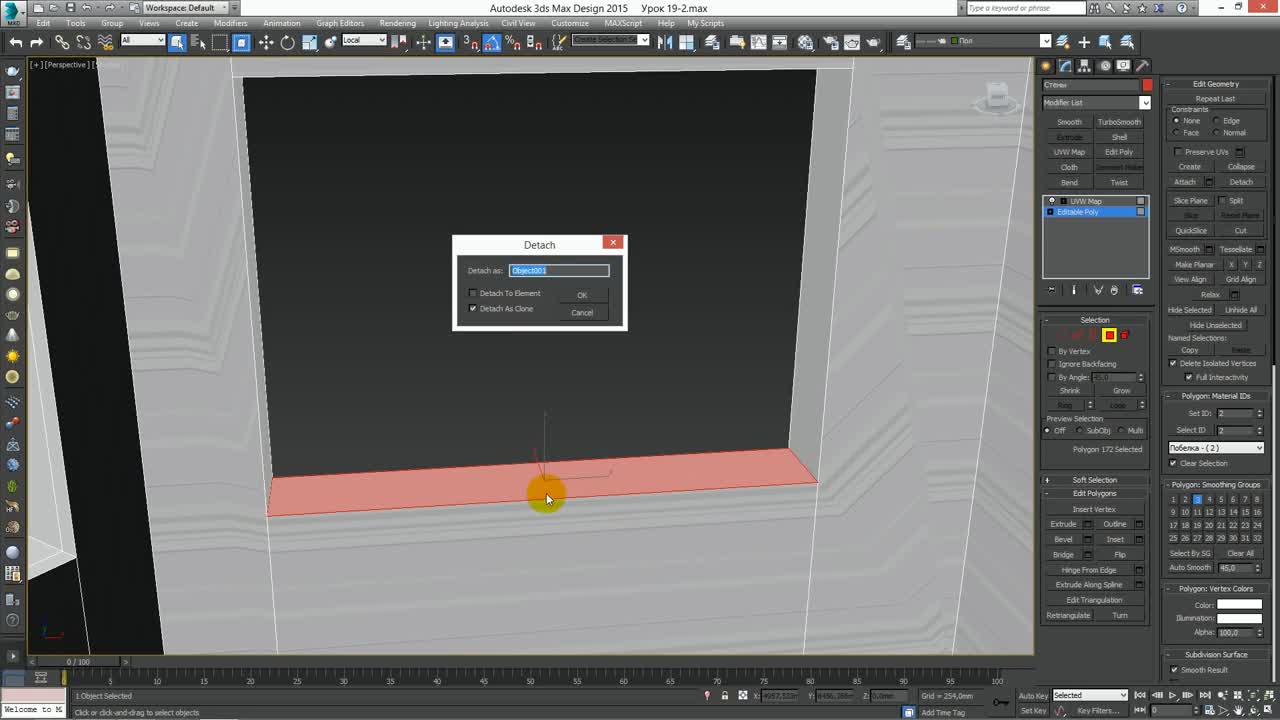Image resolution: width=1280 pixels, height=720 pixels.
Task: Select Element sub-object level icon
Action: click(1125, 335)
